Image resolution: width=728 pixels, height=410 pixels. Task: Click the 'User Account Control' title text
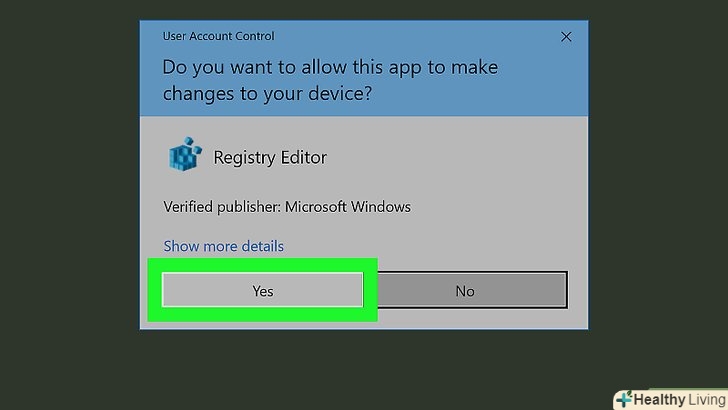[x=218, y=36]
